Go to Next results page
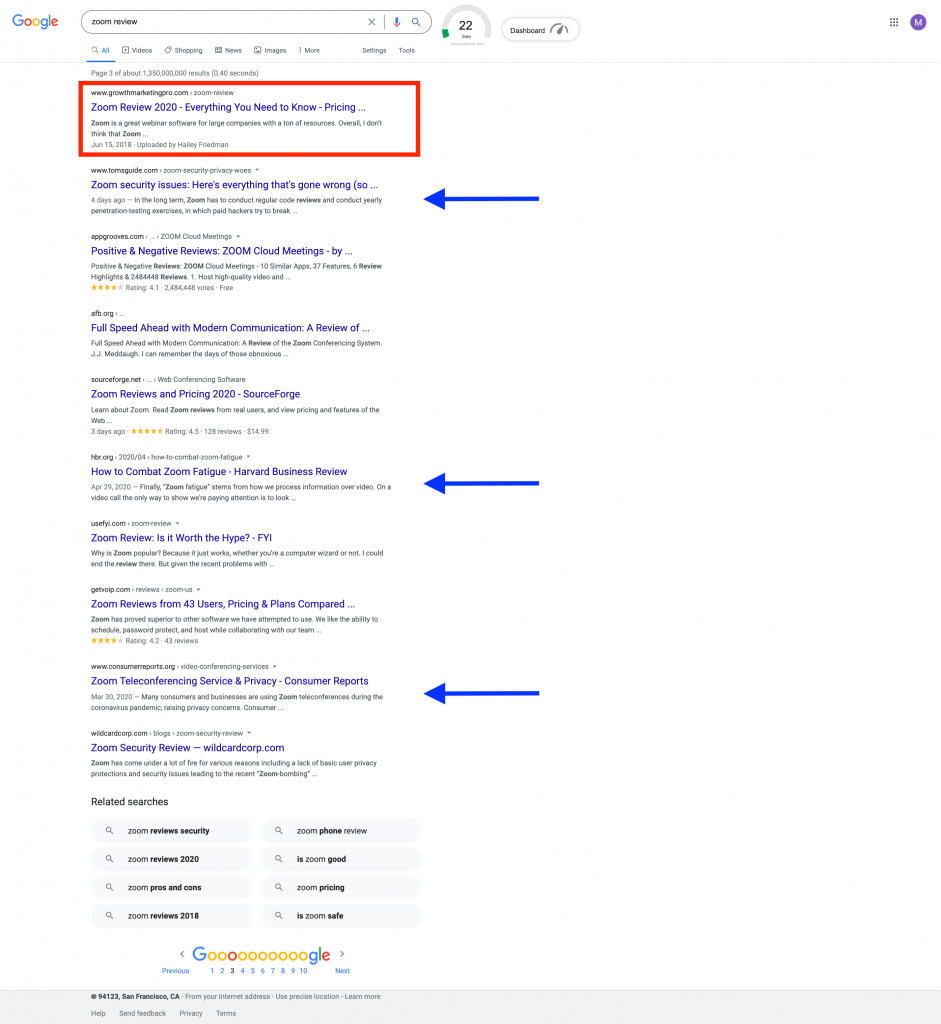 [x=342, y=971]
